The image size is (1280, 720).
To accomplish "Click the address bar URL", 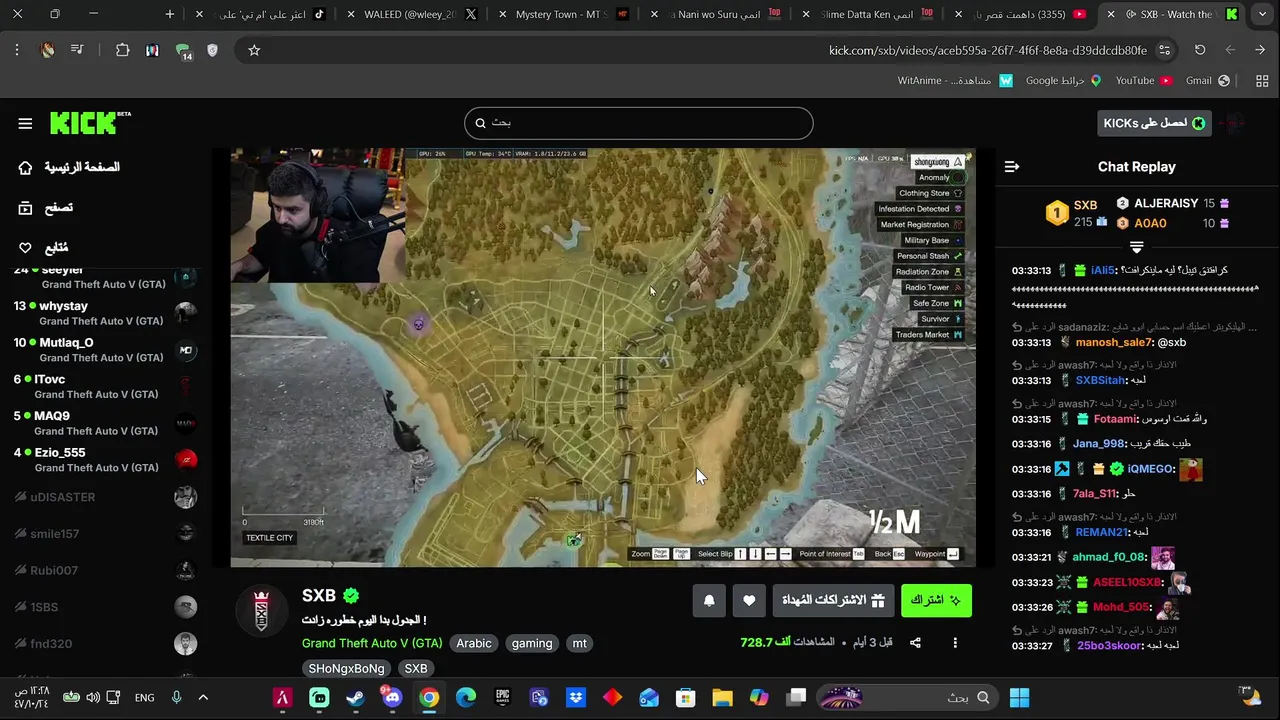I will click(988, 50).
